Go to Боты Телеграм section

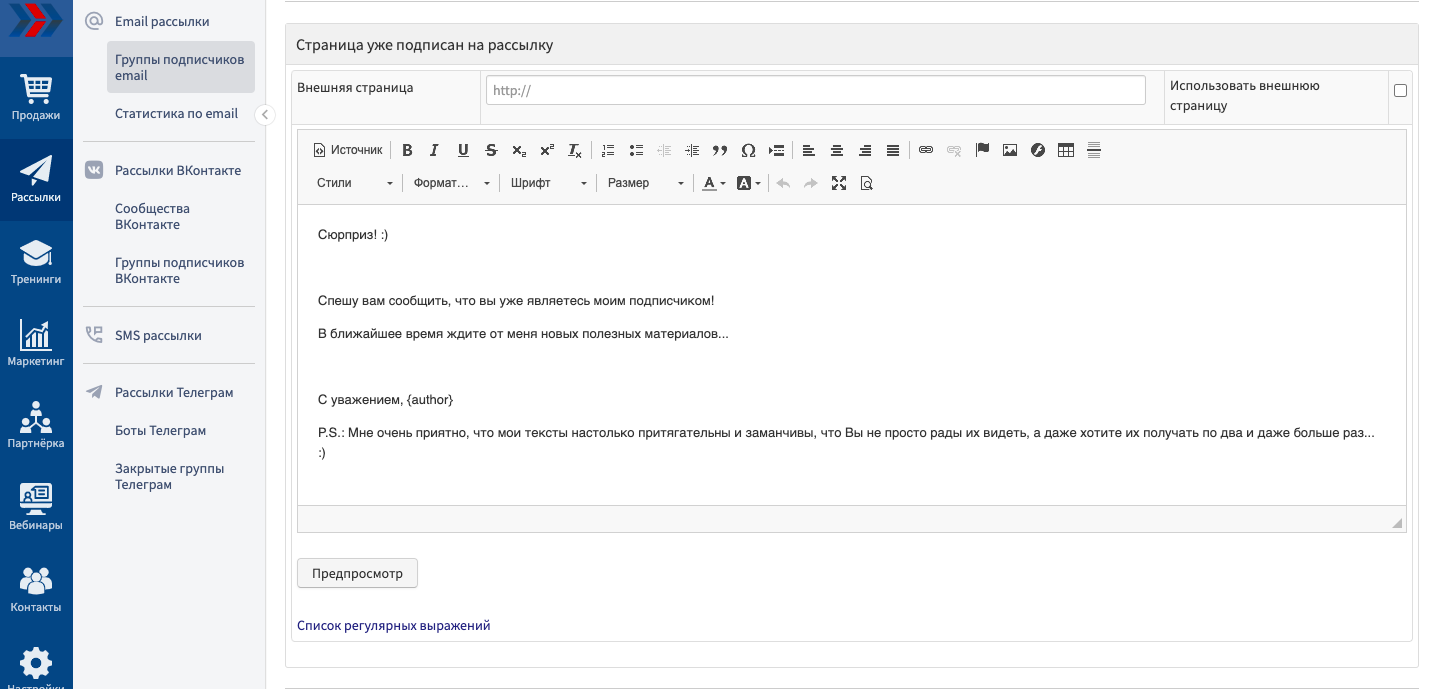pos(160,431)
